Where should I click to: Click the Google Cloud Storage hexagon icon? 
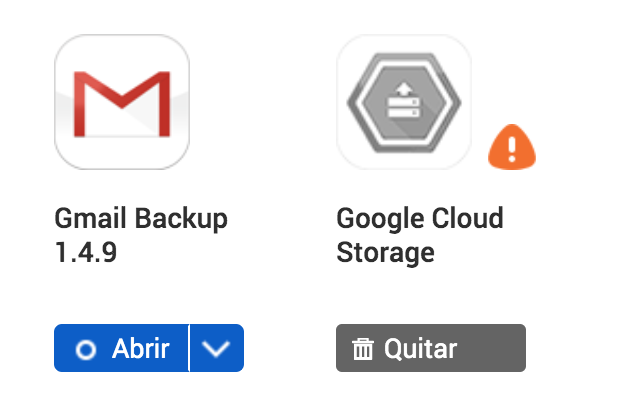(403, 102)
